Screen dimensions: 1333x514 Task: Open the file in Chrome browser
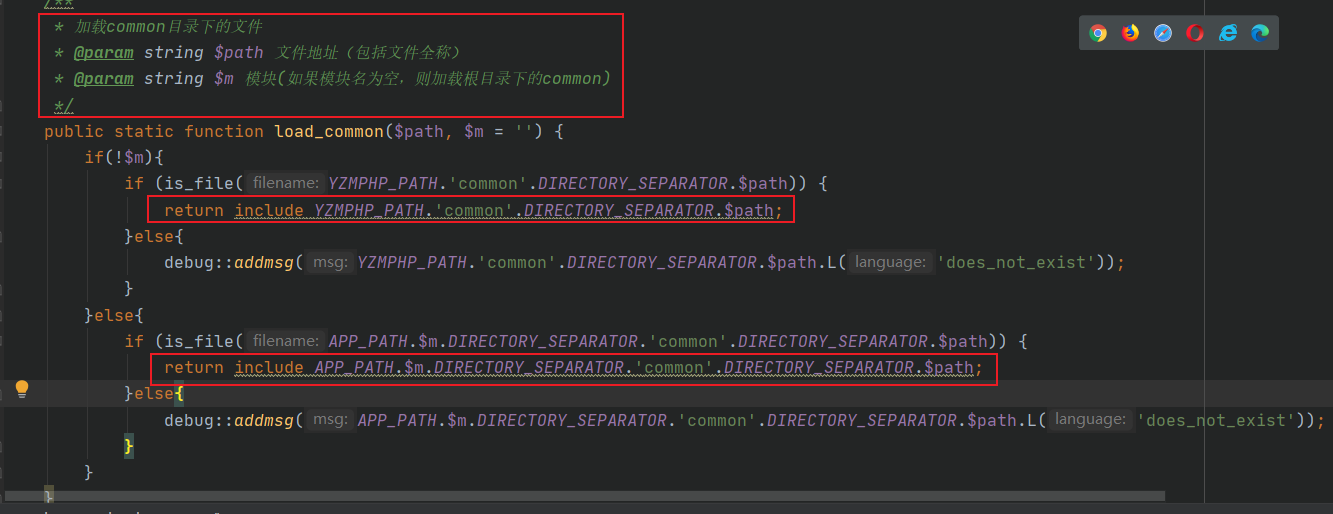(1098, 33)
